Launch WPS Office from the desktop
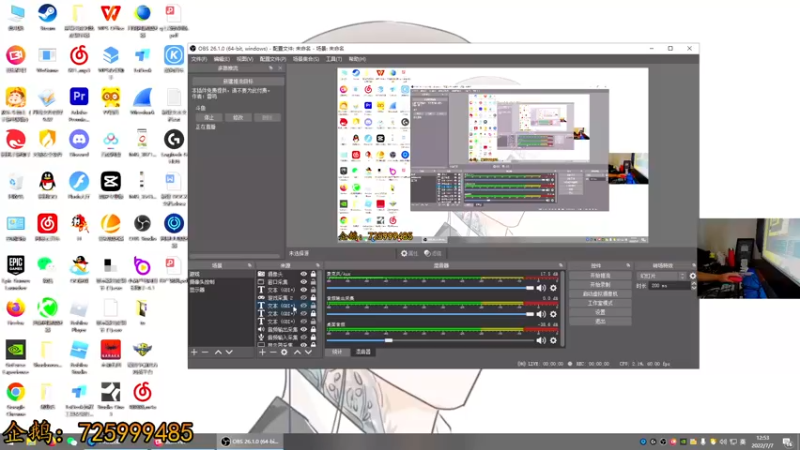 pyautogui.click(x=111, y=17)
